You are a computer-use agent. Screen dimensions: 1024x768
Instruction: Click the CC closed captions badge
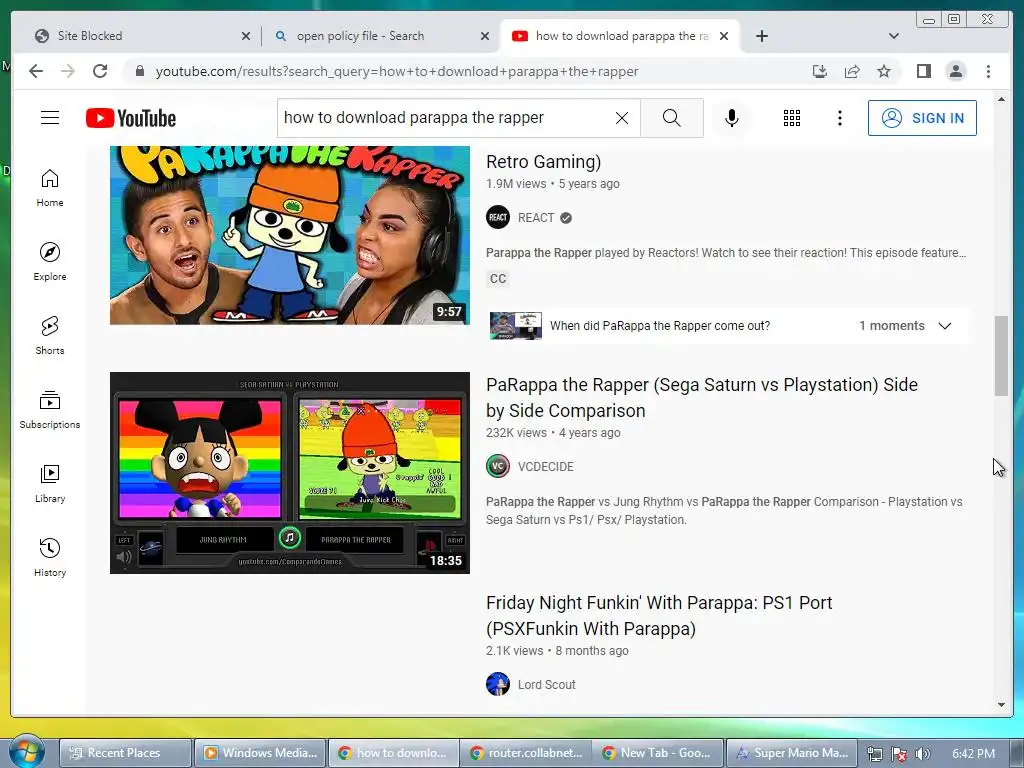(x=498, y=279)
